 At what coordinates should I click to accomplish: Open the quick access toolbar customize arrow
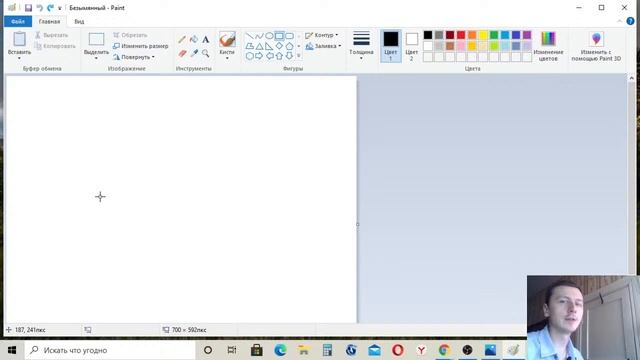pyautogui.click(x=60, y=8)
